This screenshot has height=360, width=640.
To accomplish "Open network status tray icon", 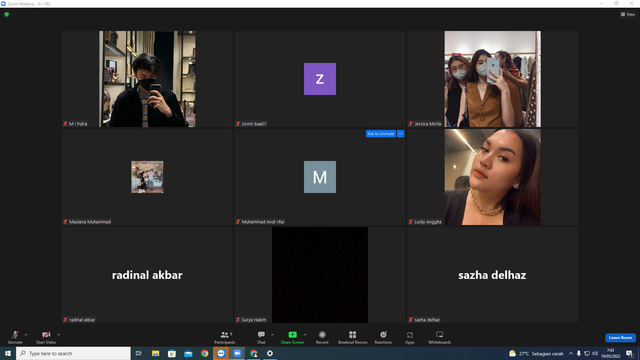I will (587, 353).
